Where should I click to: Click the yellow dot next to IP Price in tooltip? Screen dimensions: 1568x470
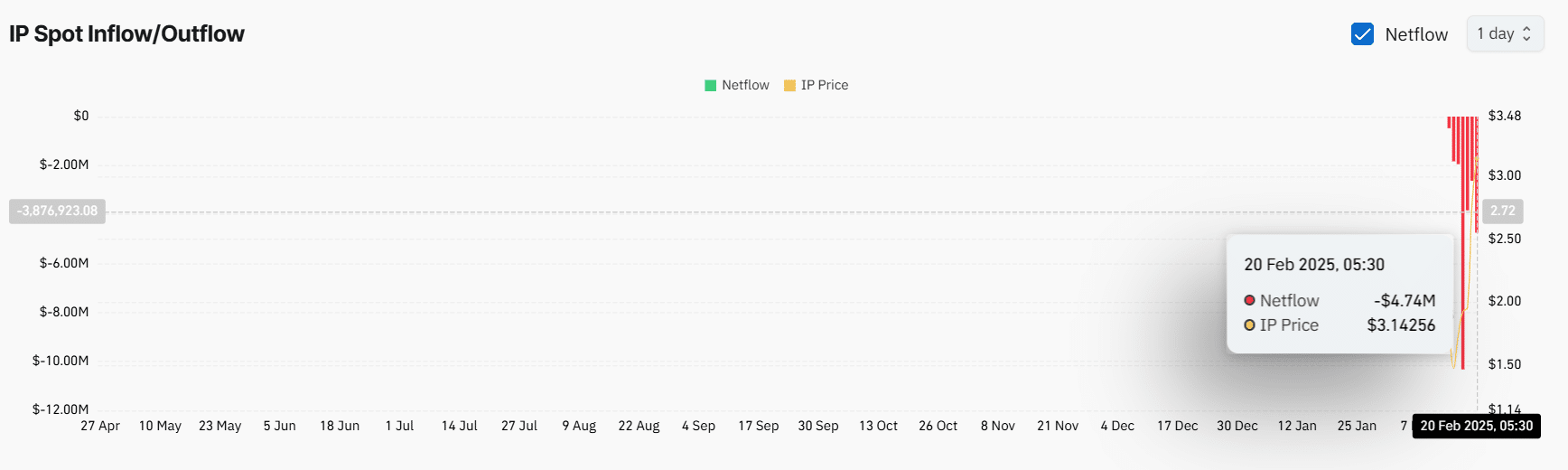click(x=1249, y=324)
